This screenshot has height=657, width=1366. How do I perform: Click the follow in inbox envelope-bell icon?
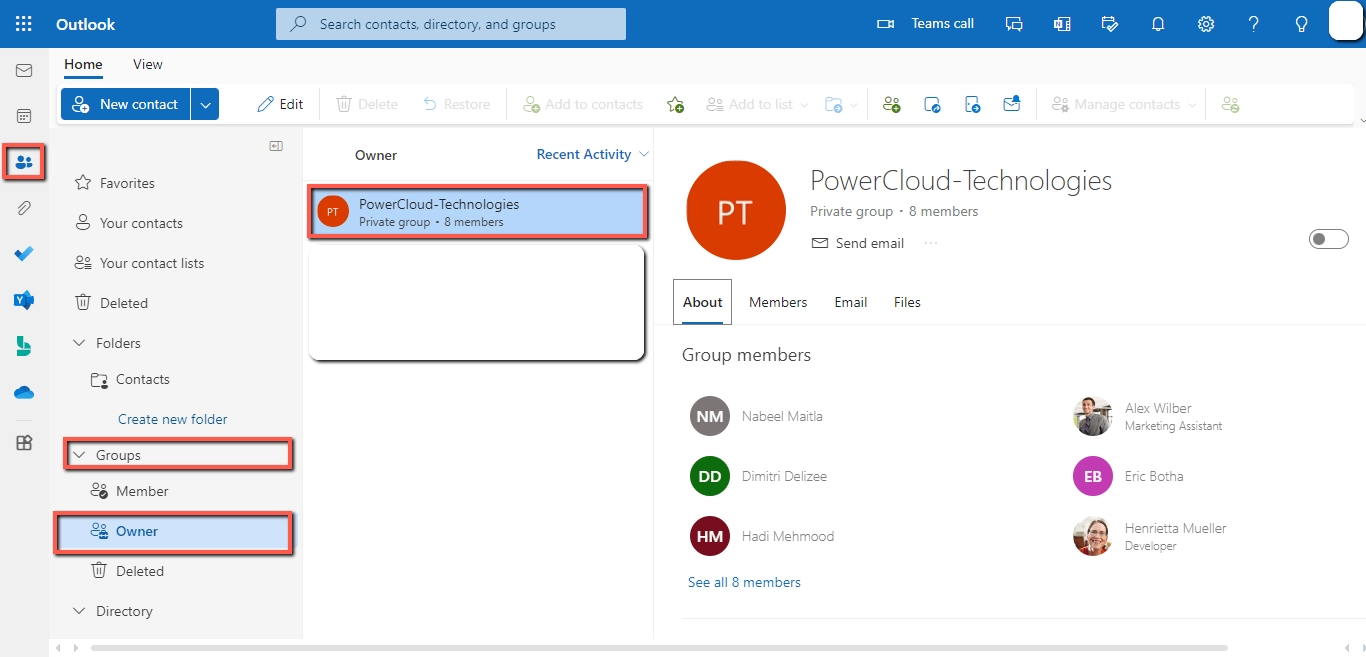[x=1012, y=104]
